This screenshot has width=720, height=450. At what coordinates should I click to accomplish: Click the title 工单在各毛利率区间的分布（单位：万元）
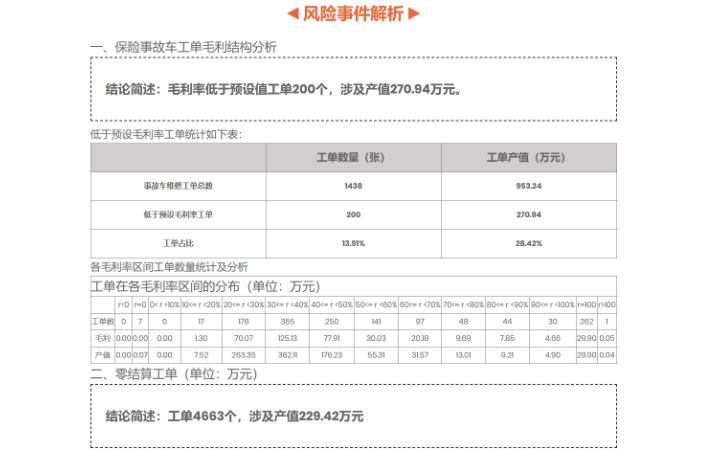pos(205,287)
